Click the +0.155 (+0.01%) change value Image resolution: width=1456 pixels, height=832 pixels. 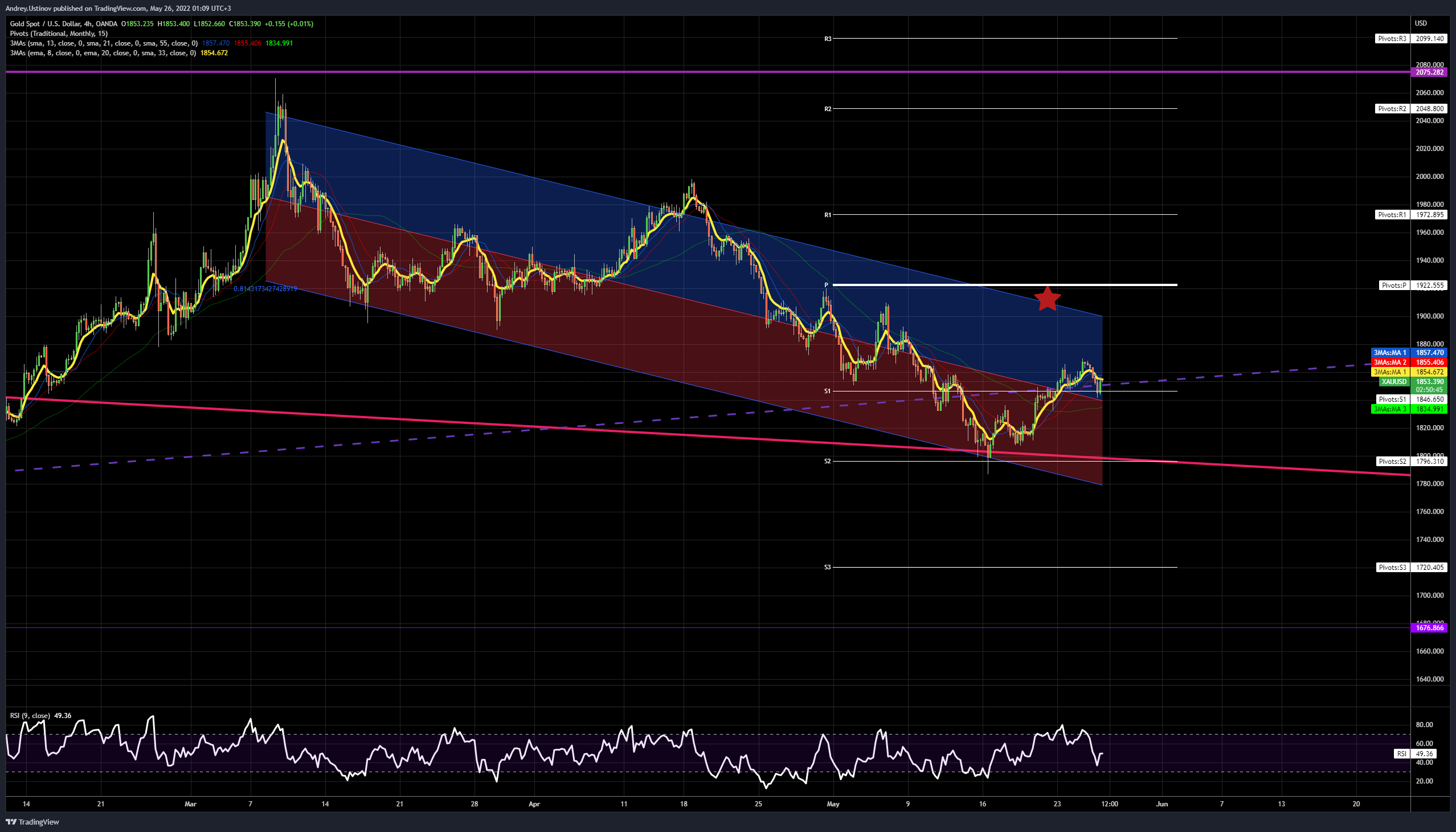tap(289, 23)
